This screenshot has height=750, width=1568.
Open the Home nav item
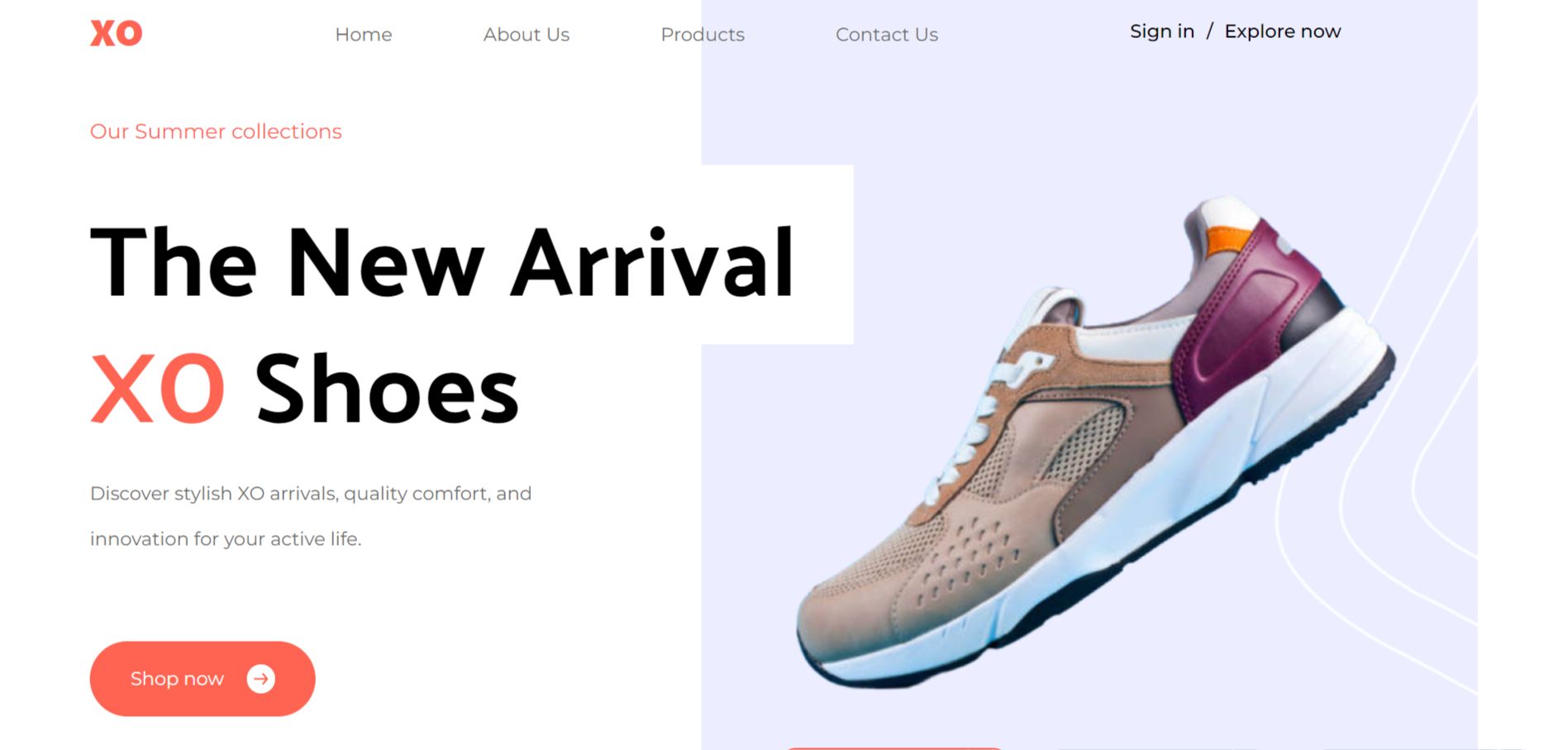pos(364,35)
